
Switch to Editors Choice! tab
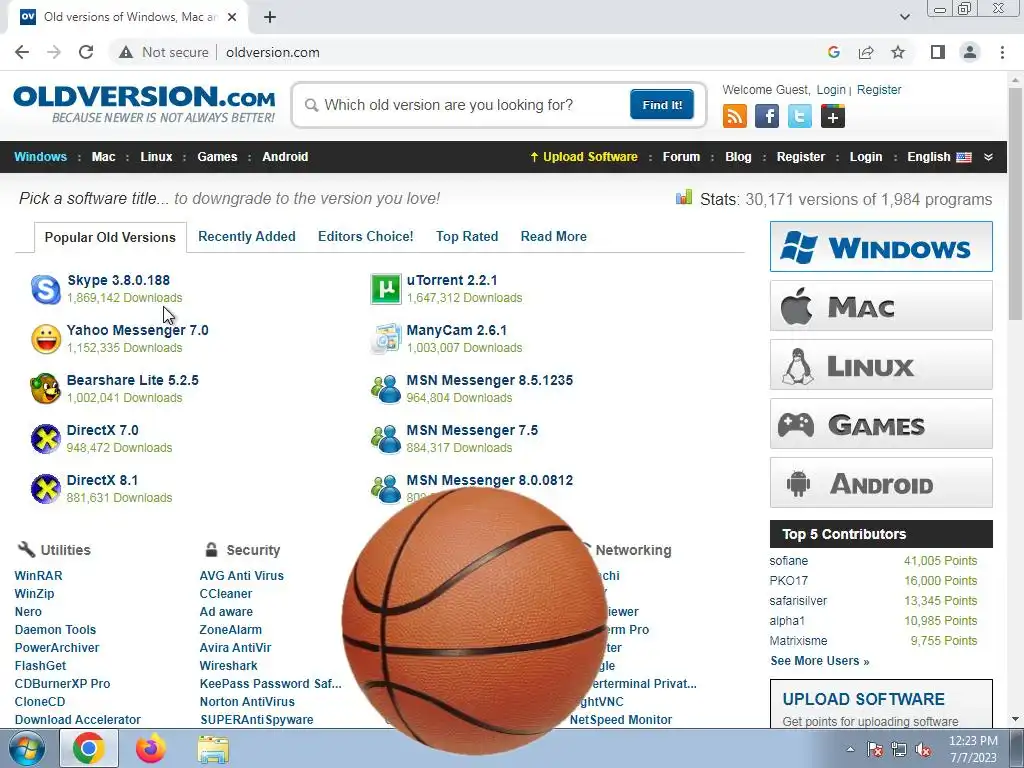(x=366, y=236)
